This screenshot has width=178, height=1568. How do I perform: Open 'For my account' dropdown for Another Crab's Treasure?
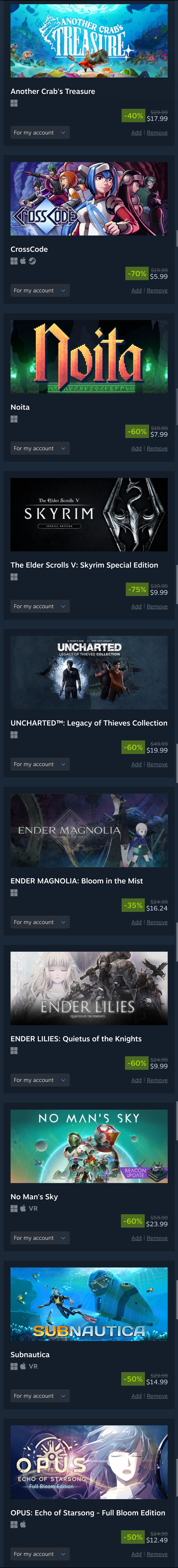tap(40, 132)
